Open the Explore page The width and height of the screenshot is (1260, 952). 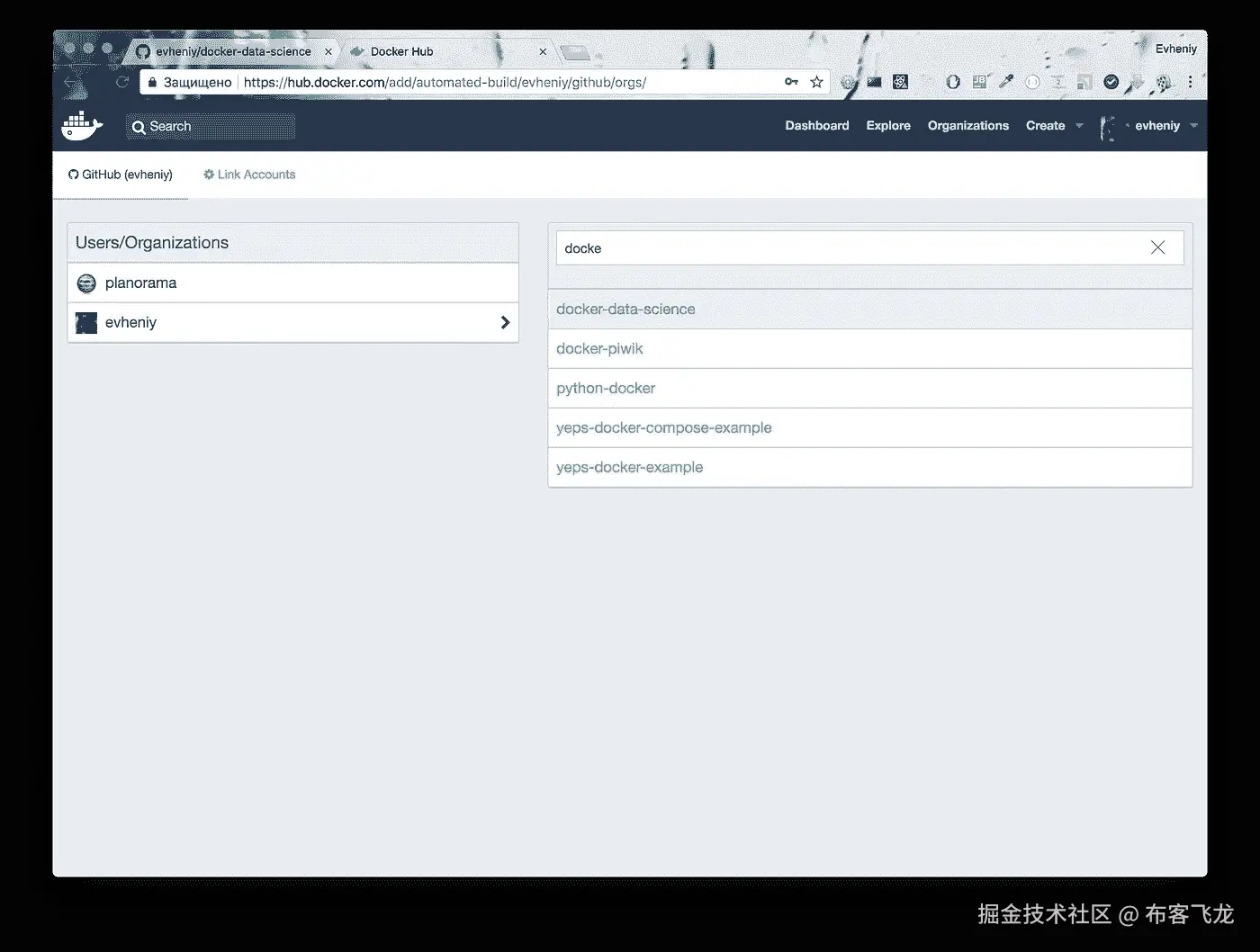tap(888, 126)
